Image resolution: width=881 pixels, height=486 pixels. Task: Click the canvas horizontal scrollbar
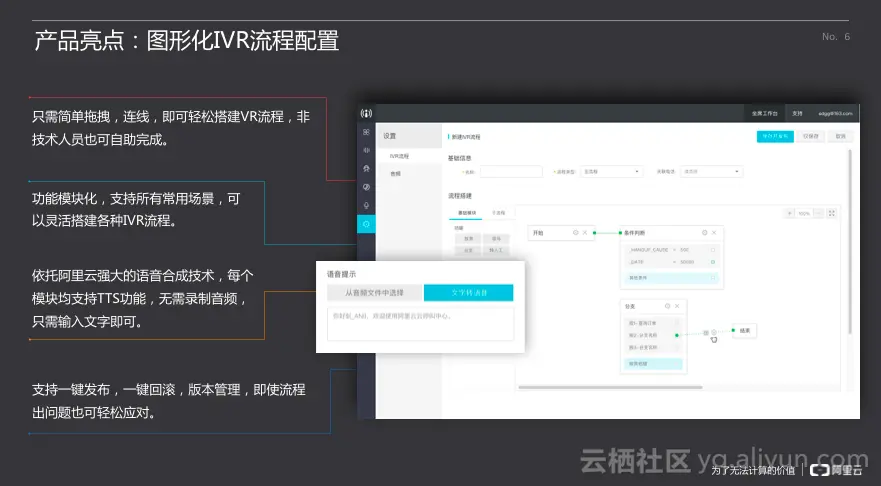(x=610, y=387)
